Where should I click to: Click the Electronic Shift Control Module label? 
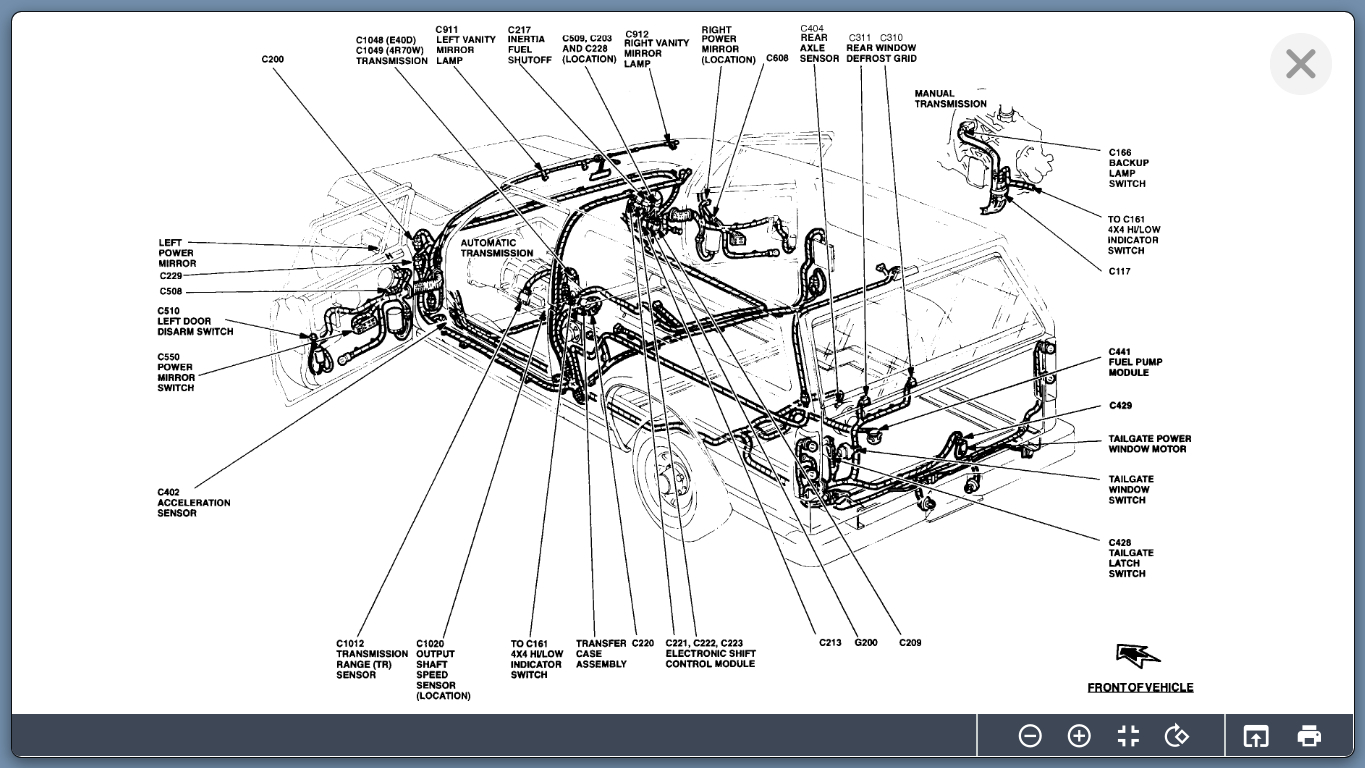click(x=710, y=654)
